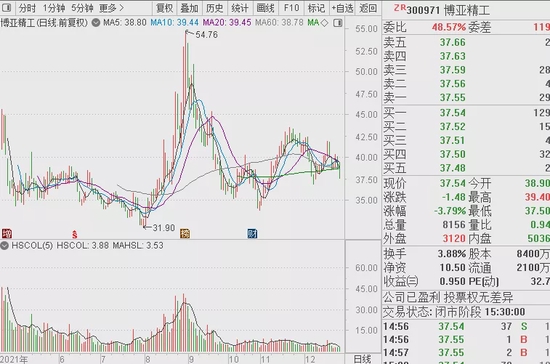The width and height of the screenshot is (550, 364).
Task: Click the MA60: 38.78 legend
Action: (x=279, y=23)
